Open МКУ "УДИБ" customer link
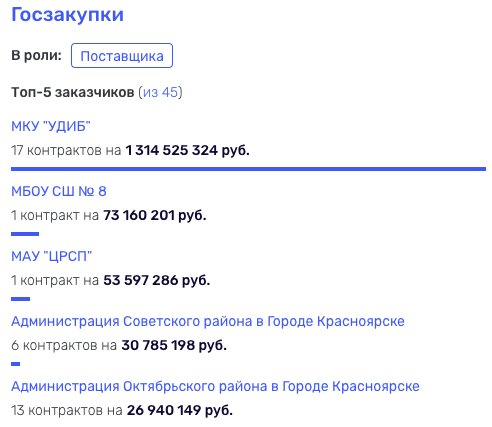The height and width of the screenshot is (427, 492). (51, 126)
